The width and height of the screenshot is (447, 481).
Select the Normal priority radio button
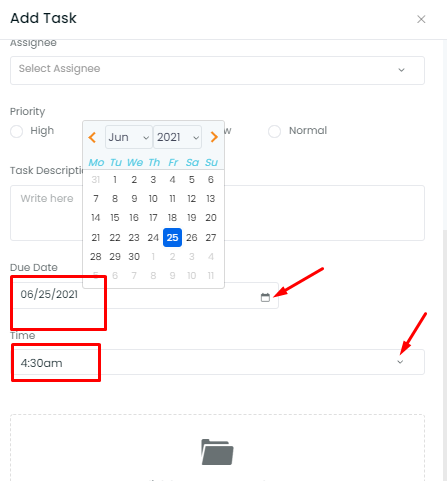pyautogui.click(x=274, y=131)
